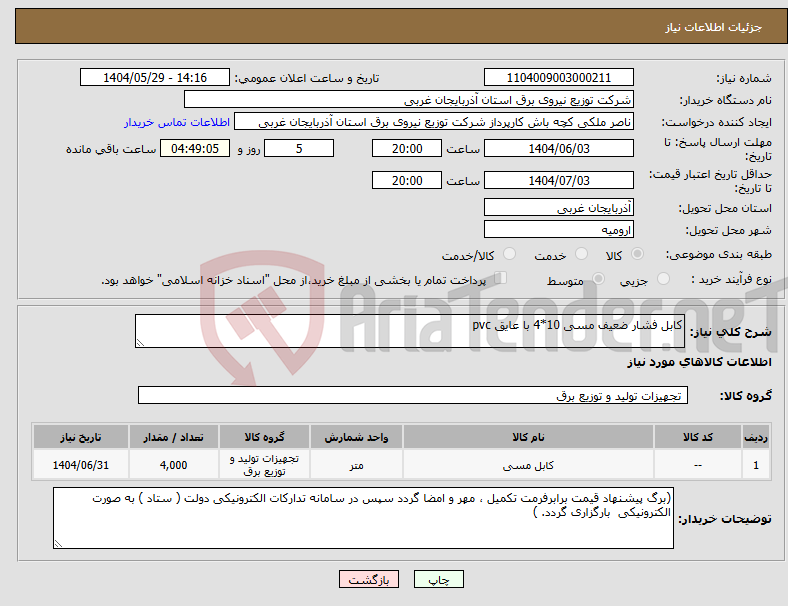Click the need number field 1104009003000211

point(558,78)
